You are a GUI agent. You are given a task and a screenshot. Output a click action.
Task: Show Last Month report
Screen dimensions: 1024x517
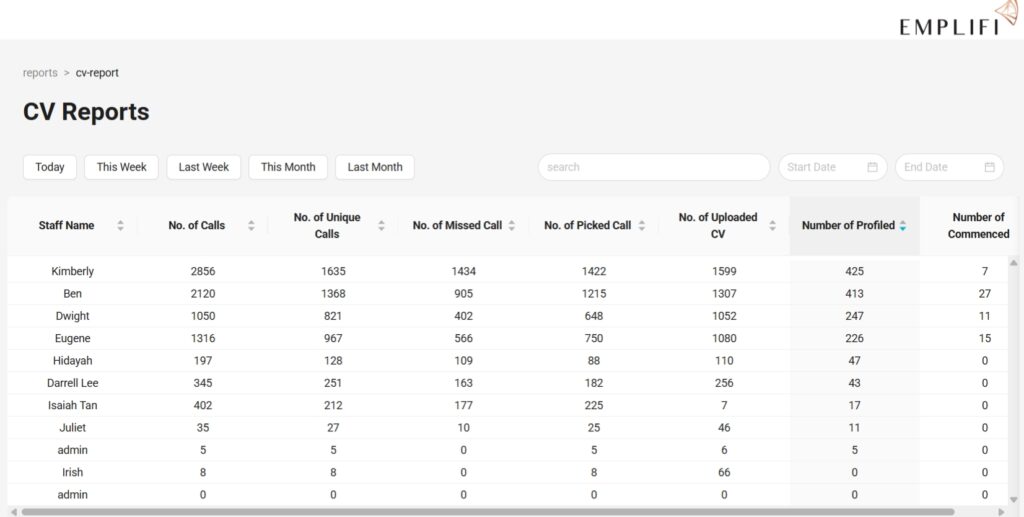coord(374,167)
